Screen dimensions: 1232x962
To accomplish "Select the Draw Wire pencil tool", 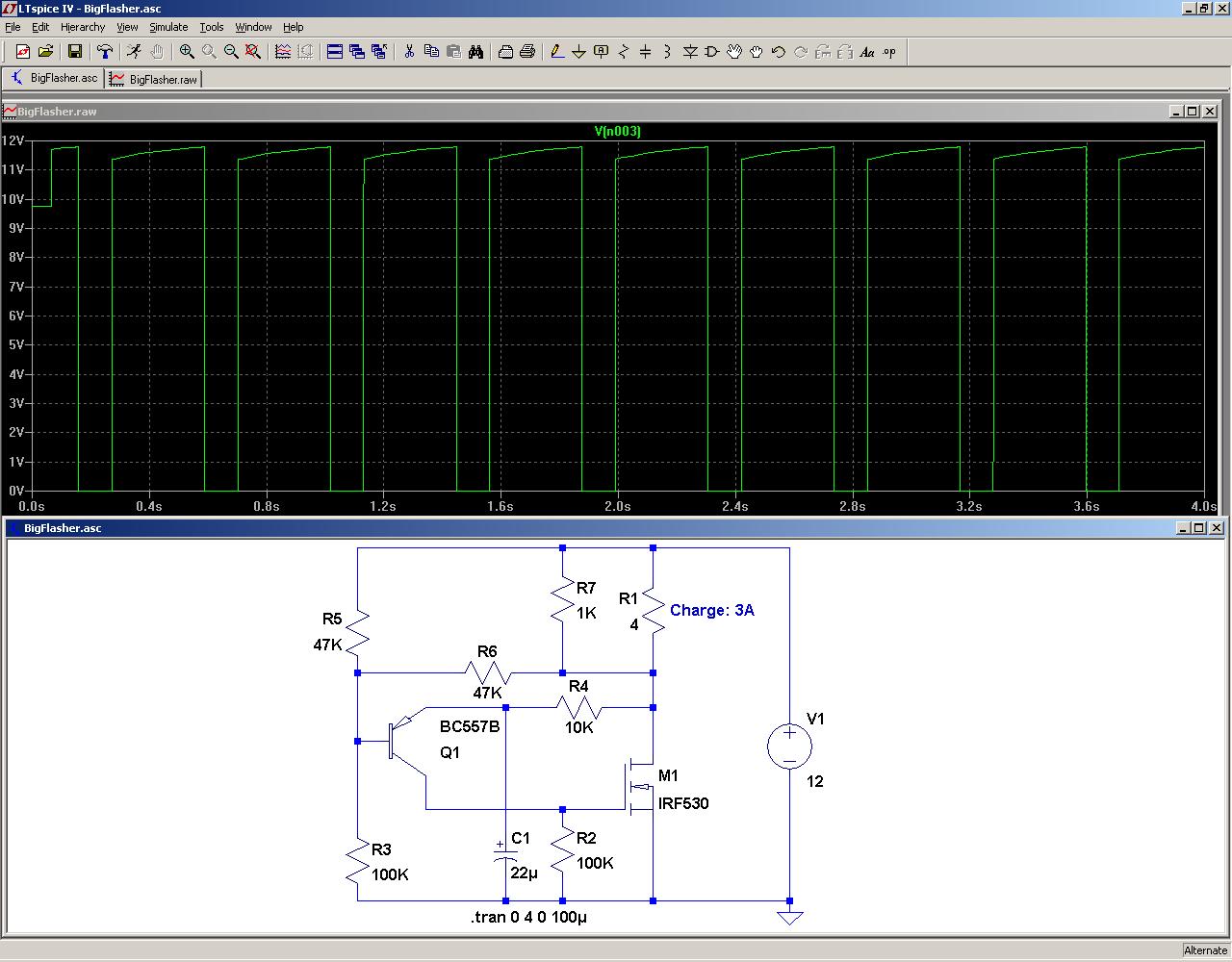I will pyautogui.click(x=556, y=52).
